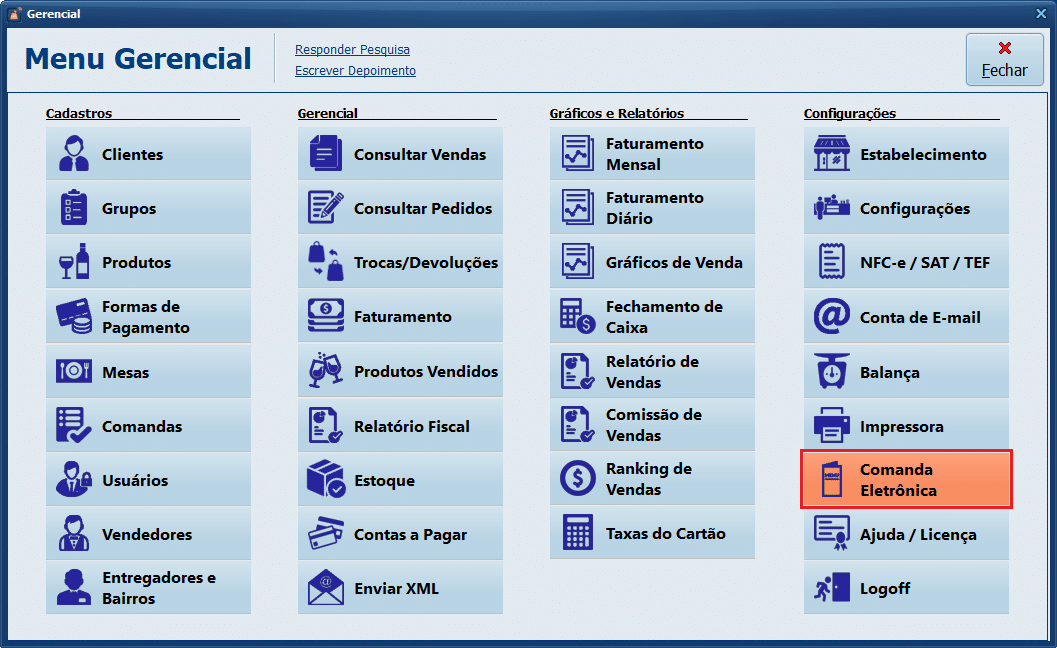Screen dimensions: 1057x648
Task: Open Formas de Pagamento
Action: click(x=148, y=317)
